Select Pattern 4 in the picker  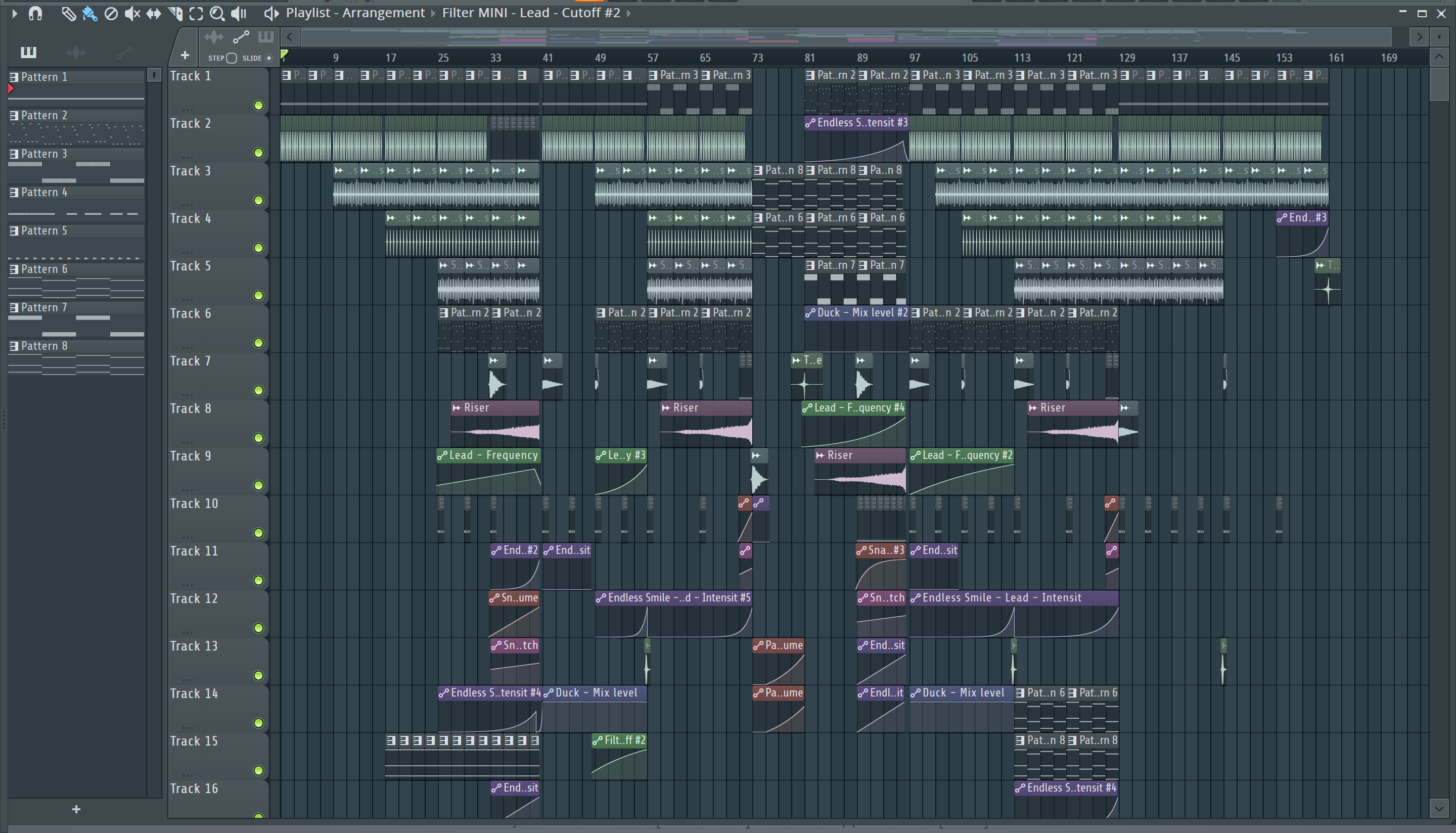(x=76, y=192)
